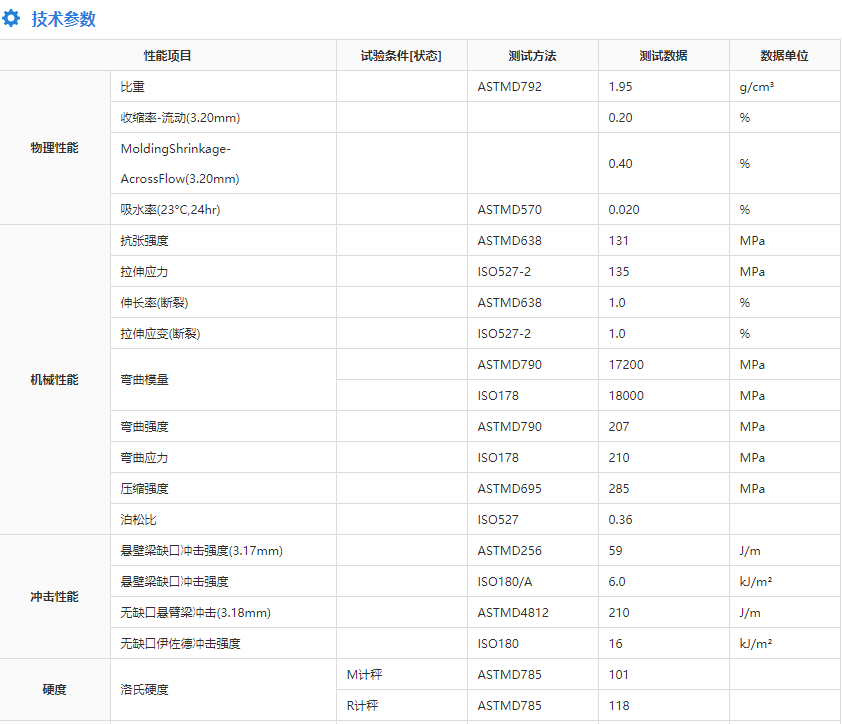Click the ISO180/A test method cell

[505, 582]
